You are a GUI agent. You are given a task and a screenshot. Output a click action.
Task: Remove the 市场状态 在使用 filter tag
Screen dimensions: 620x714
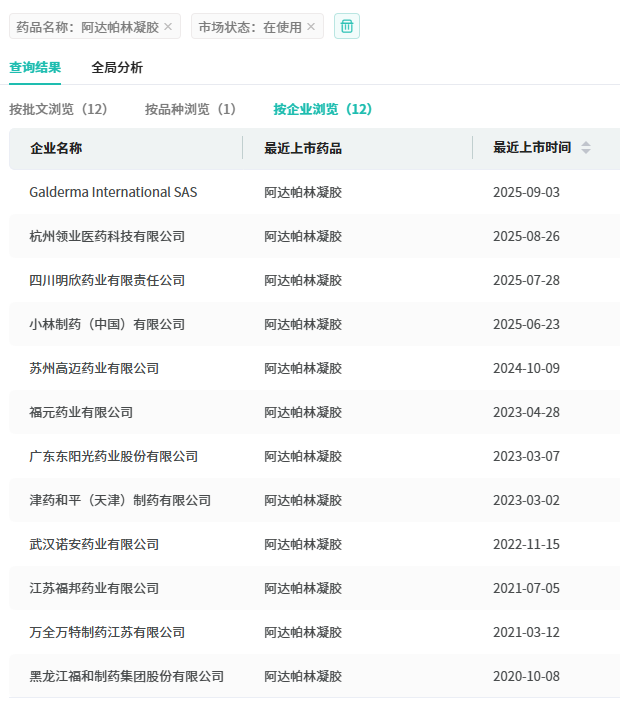click(311, 27)
